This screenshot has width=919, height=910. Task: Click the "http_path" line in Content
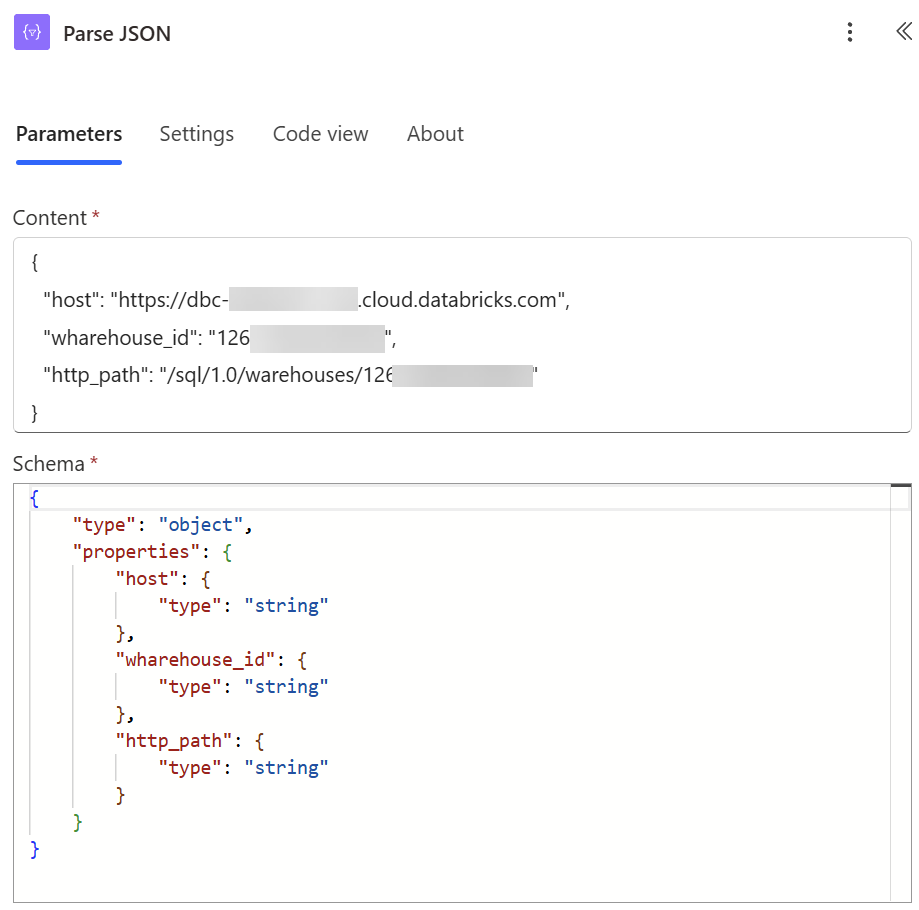[x=290, y=375]
